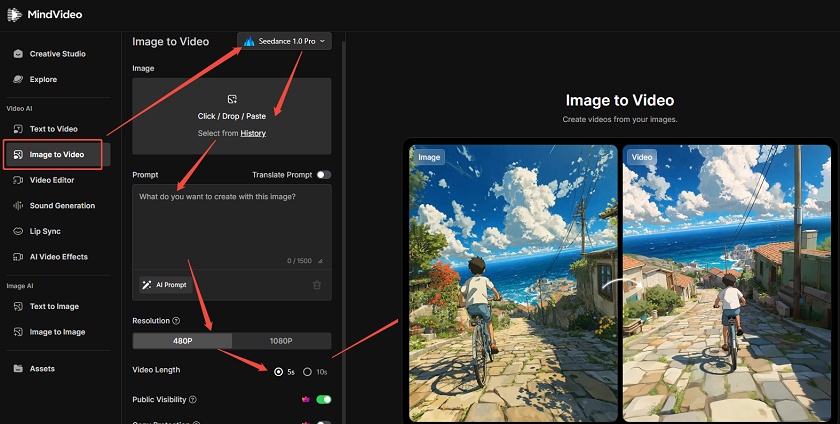Click the Text to Image icon
Screen dimensions: 840x424
pyautogui.click(x=18, y=306)
